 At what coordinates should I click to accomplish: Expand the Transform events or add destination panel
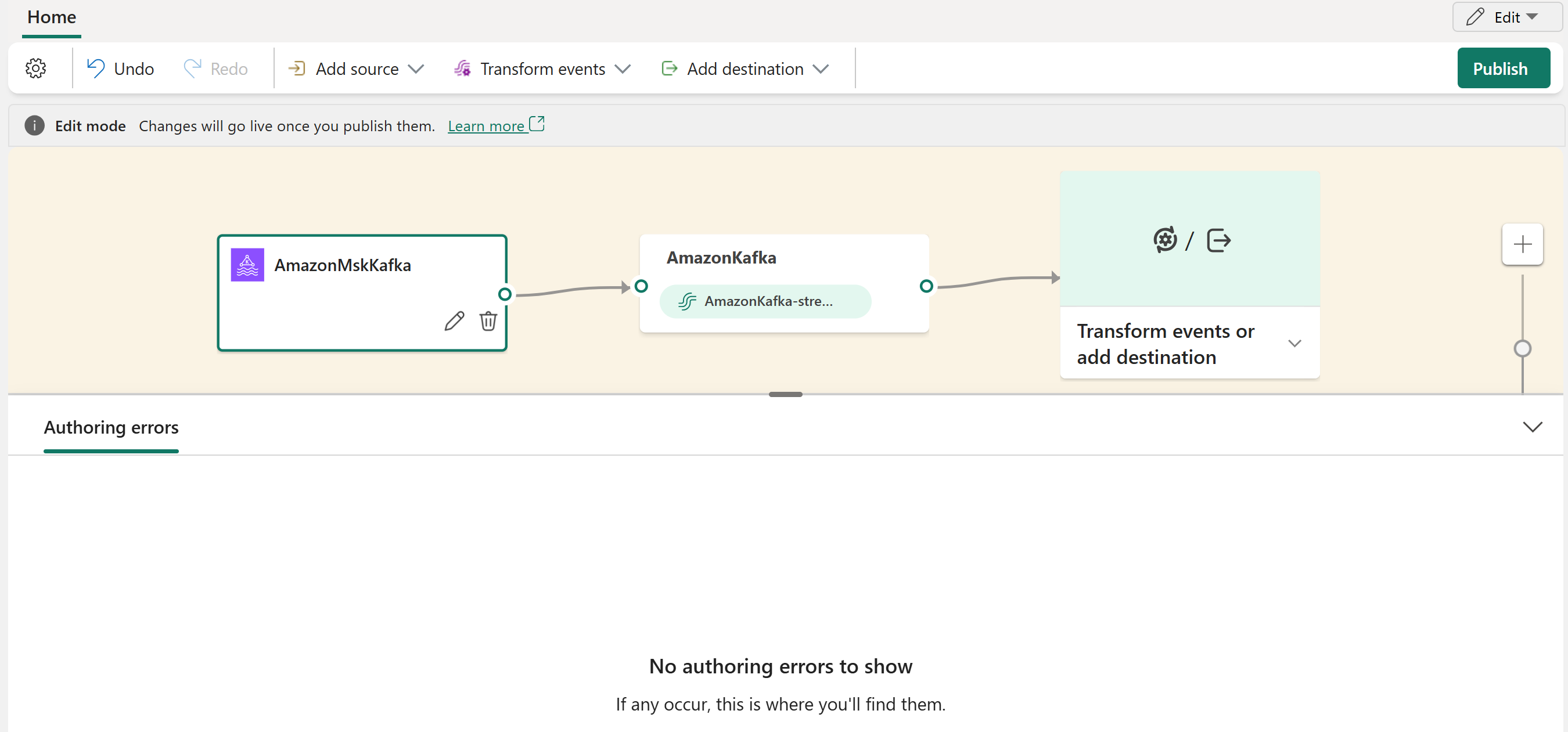pyautogui.click(x=1294, y=342)
